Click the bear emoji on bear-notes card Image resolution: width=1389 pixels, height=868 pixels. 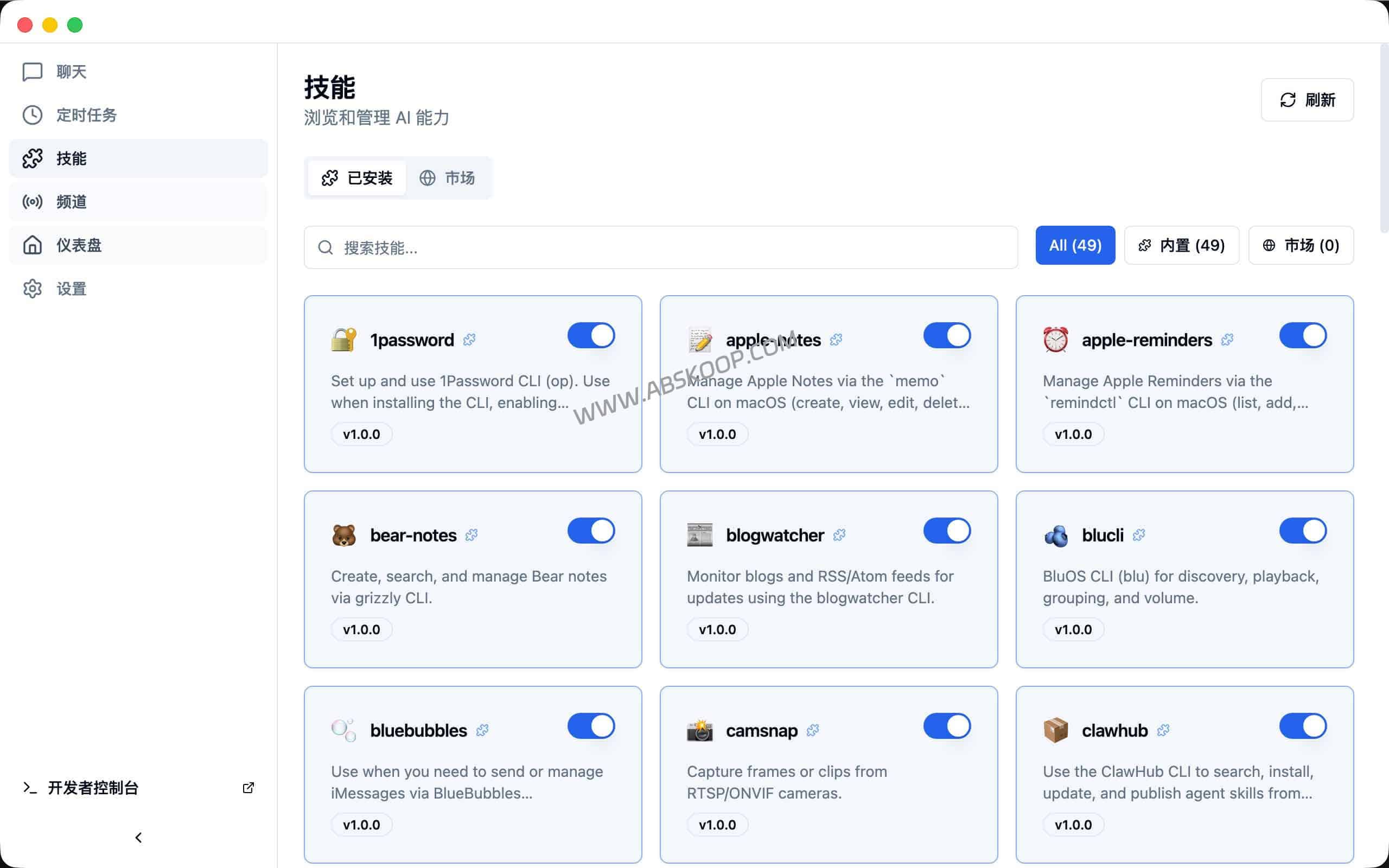tap(344, 534)
